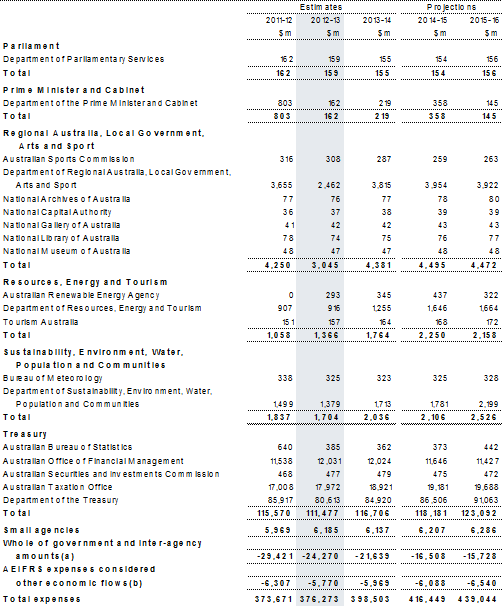Screen dimensions: 504x606
Task: Select the -5,770 AEIFRS expenses value
Action: [x=323, y=583]
